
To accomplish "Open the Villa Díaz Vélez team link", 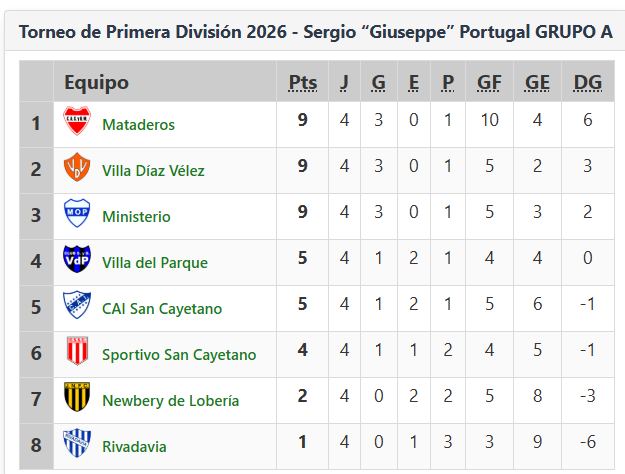I will click(x=153, y=171).
